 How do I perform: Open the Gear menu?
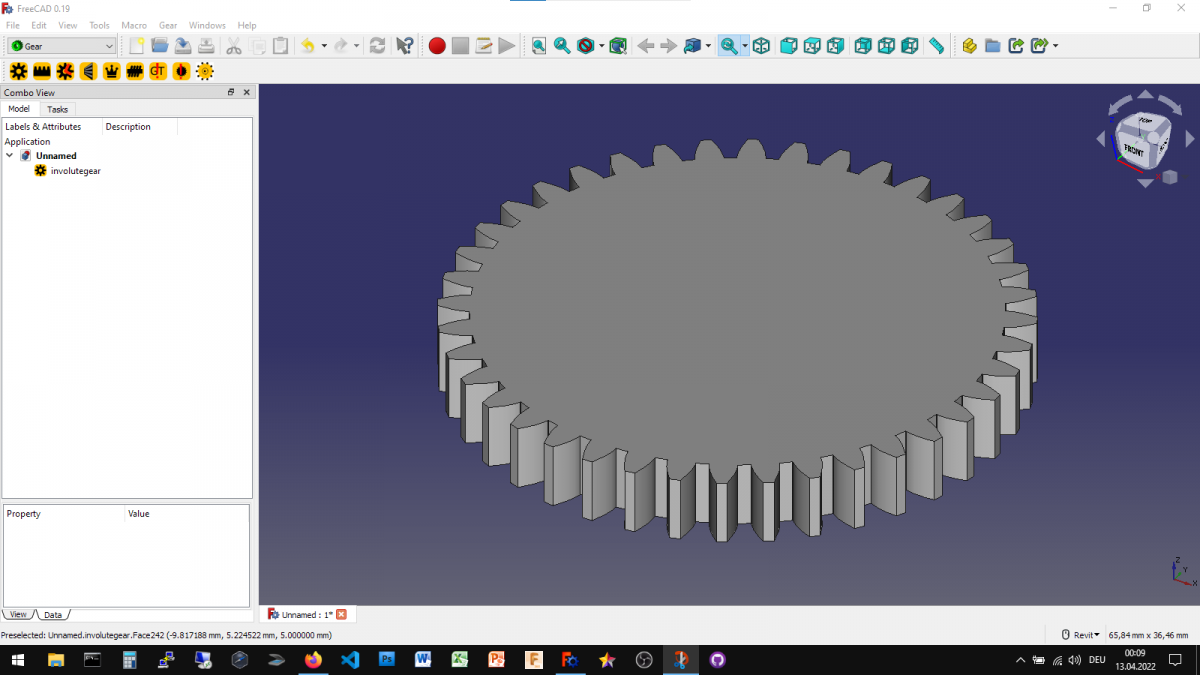click(x=167, y=25)
